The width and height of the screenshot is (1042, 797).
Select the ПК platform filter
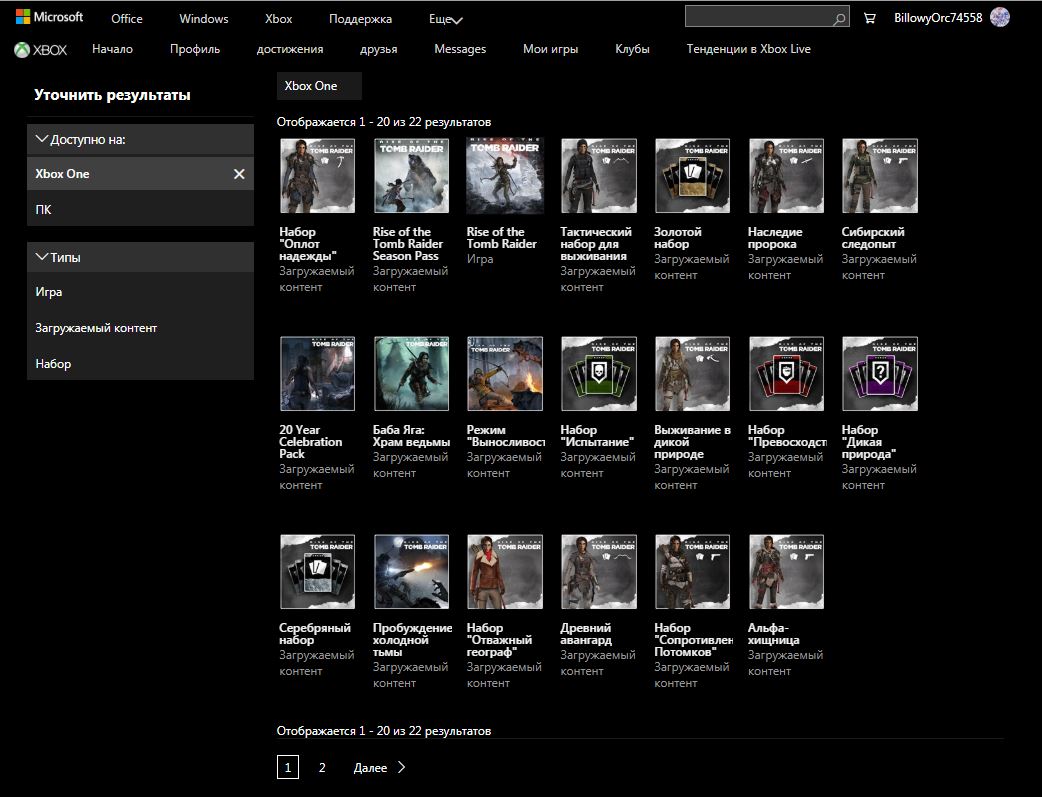(x=44, y=210)
